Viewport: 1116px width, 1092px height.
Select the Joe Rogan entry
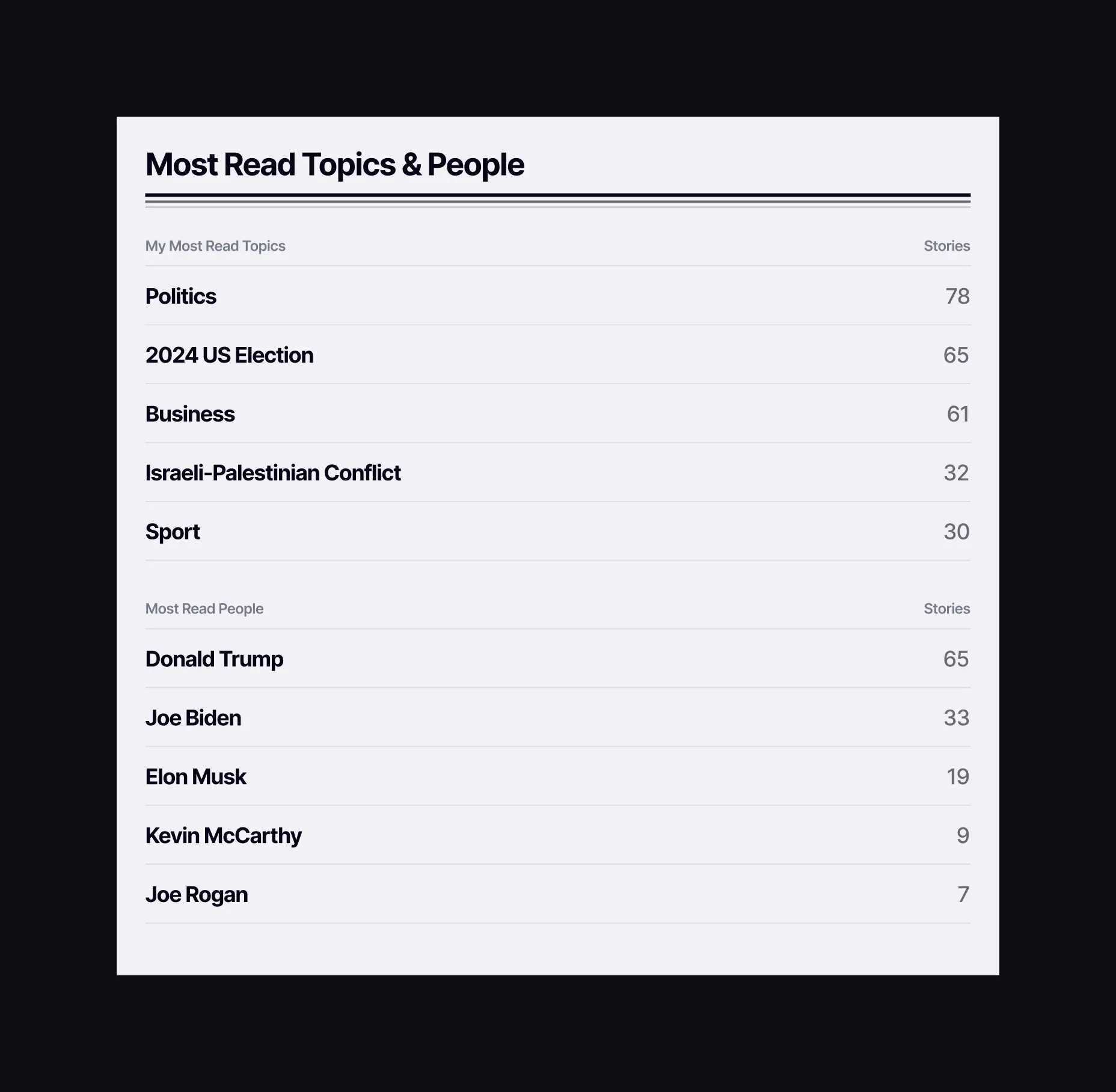point(557,894)
